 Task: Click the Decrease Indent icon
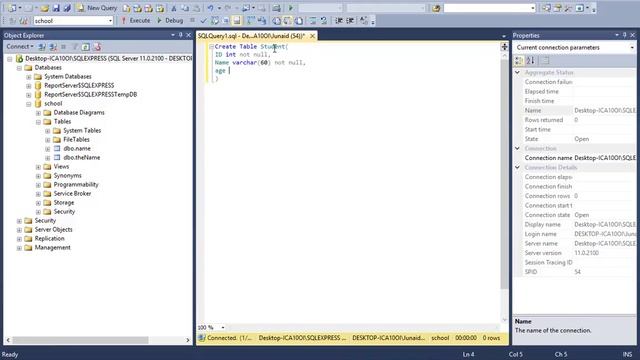click(339, 20)
